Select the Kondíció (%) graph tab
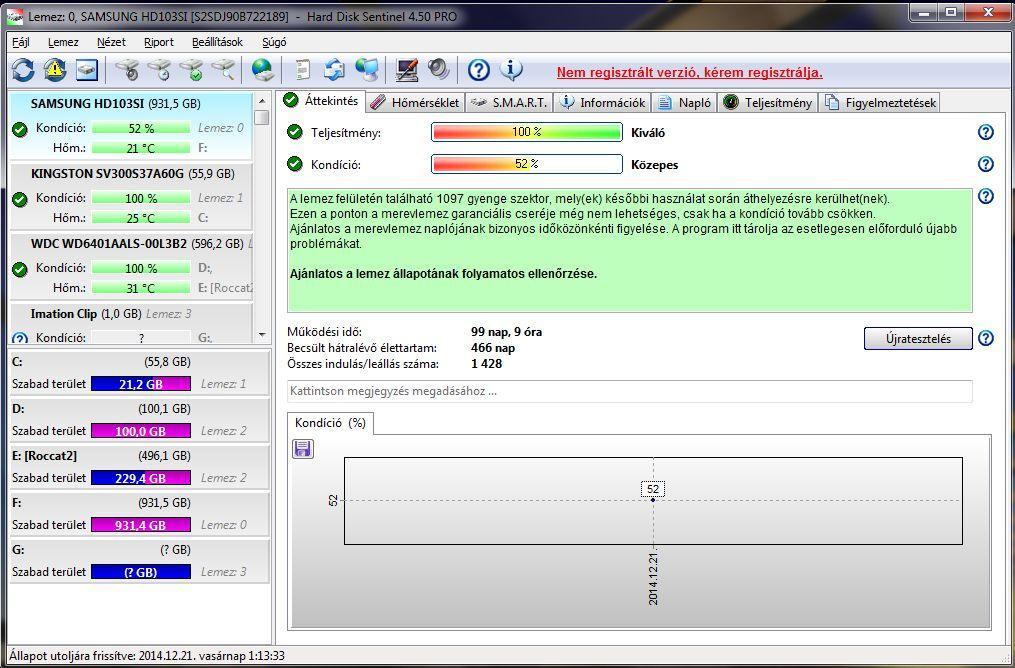This screenshot has width=1015, height=668. tap(330, 423)
